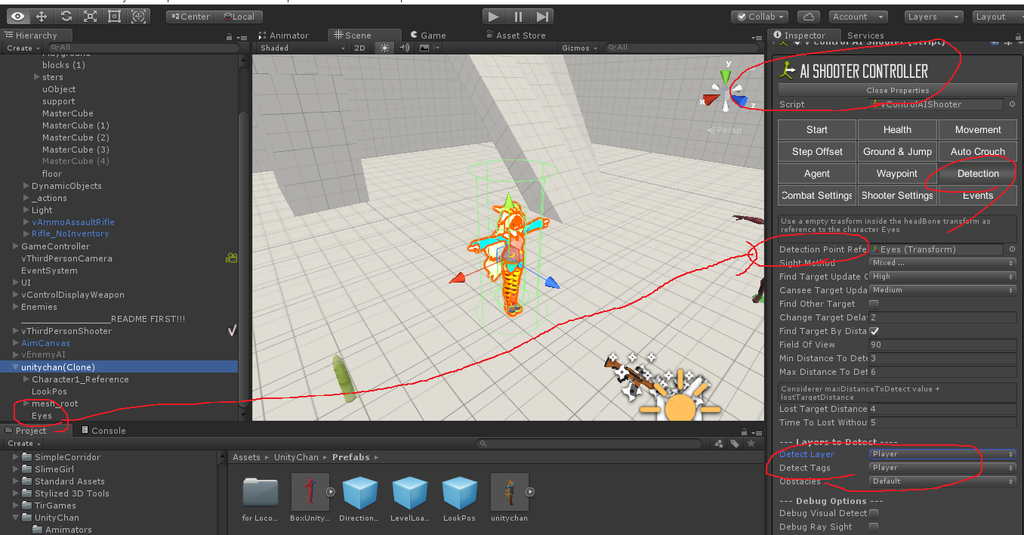Toggle 2D scene view mode
Screen dimensions: 1024x535
tap(360, 48)
